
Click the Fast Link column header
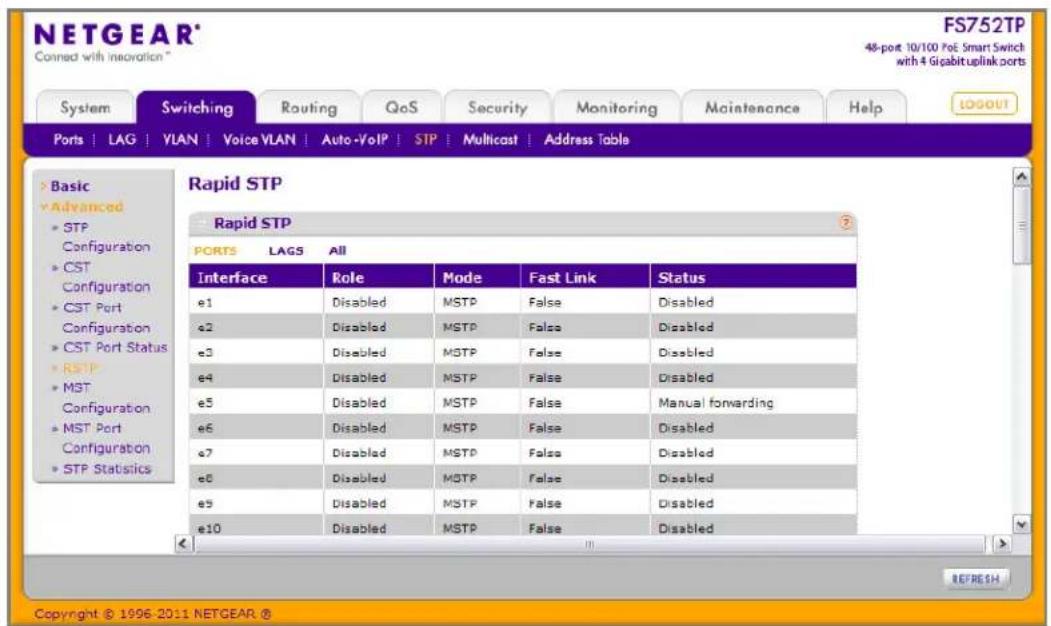585,277
